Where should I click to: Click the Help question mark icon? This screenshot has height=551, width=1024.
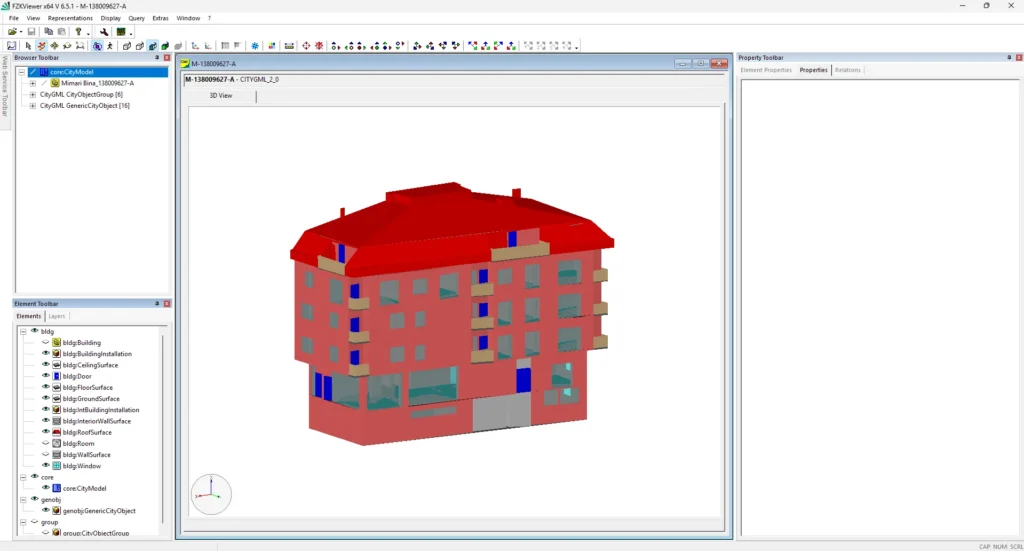pos(78,31)
